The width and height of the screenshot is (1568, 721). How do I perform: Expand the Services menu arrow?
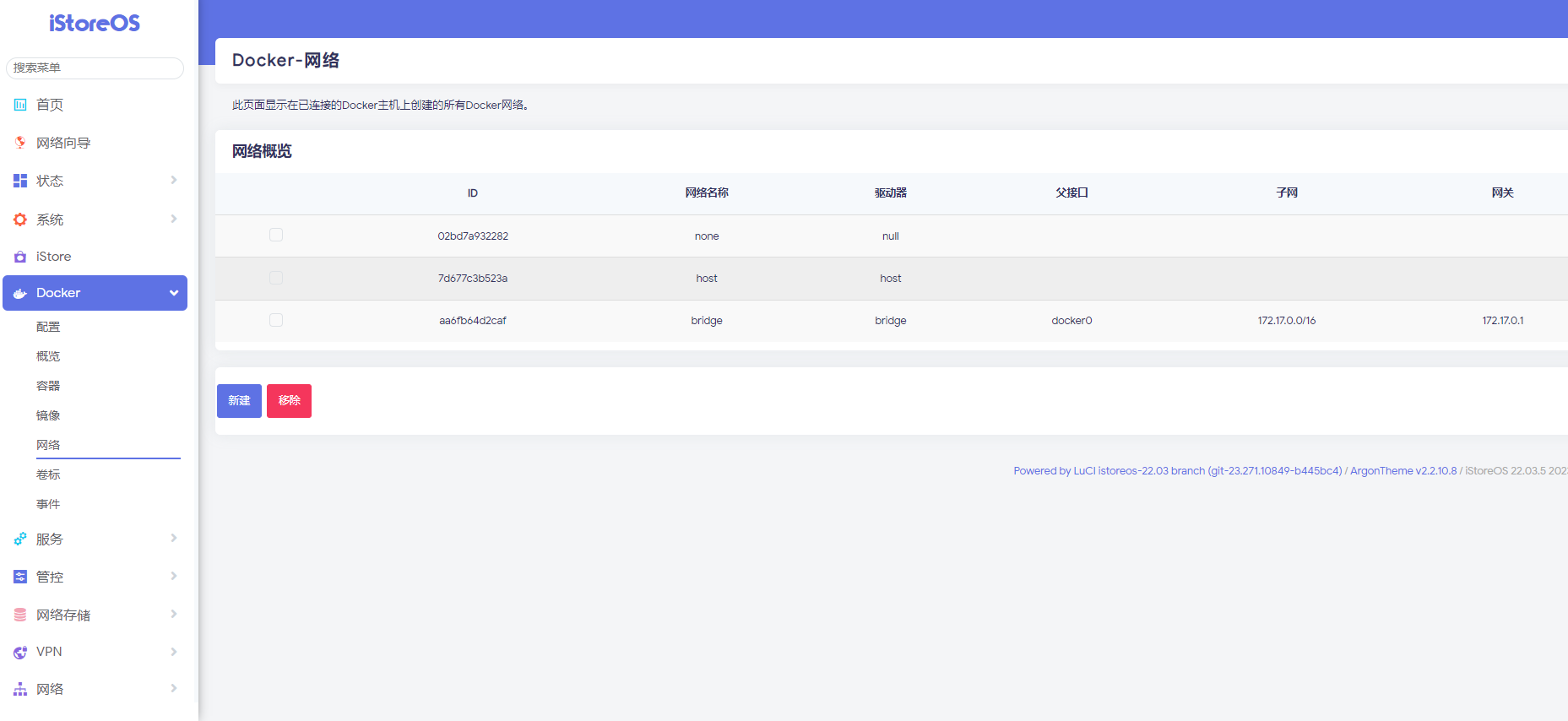pos(174,538)
